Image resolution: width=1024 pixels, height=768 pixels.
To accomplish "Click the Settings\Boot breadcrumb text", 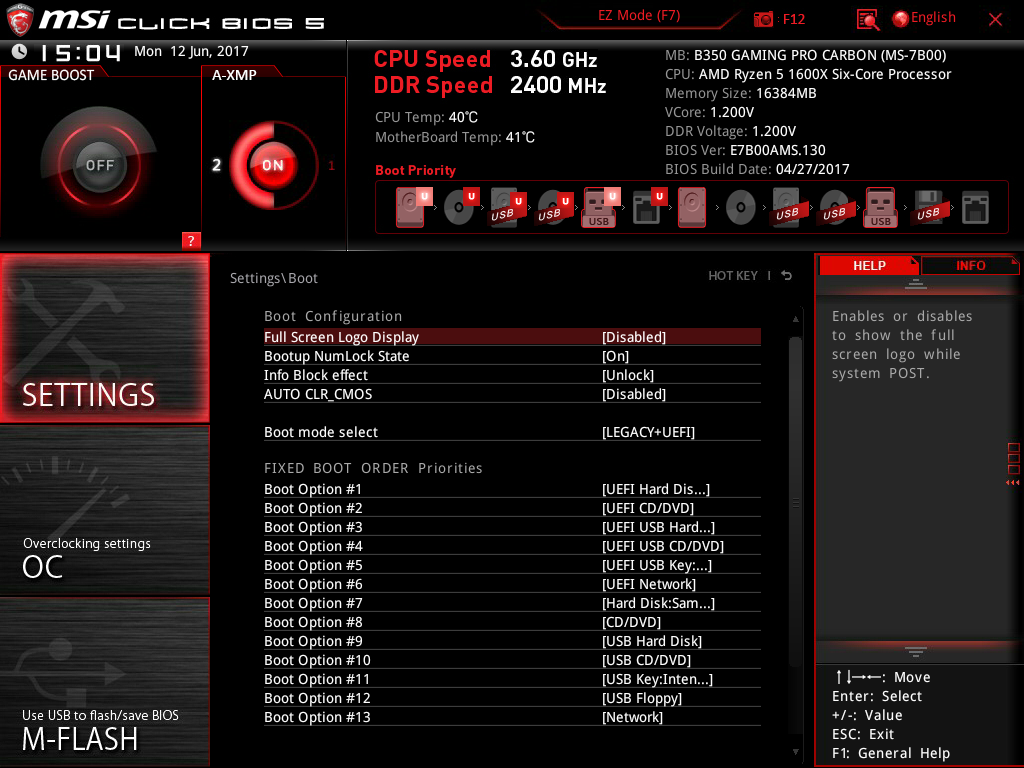I will click(x=274, y=278).
